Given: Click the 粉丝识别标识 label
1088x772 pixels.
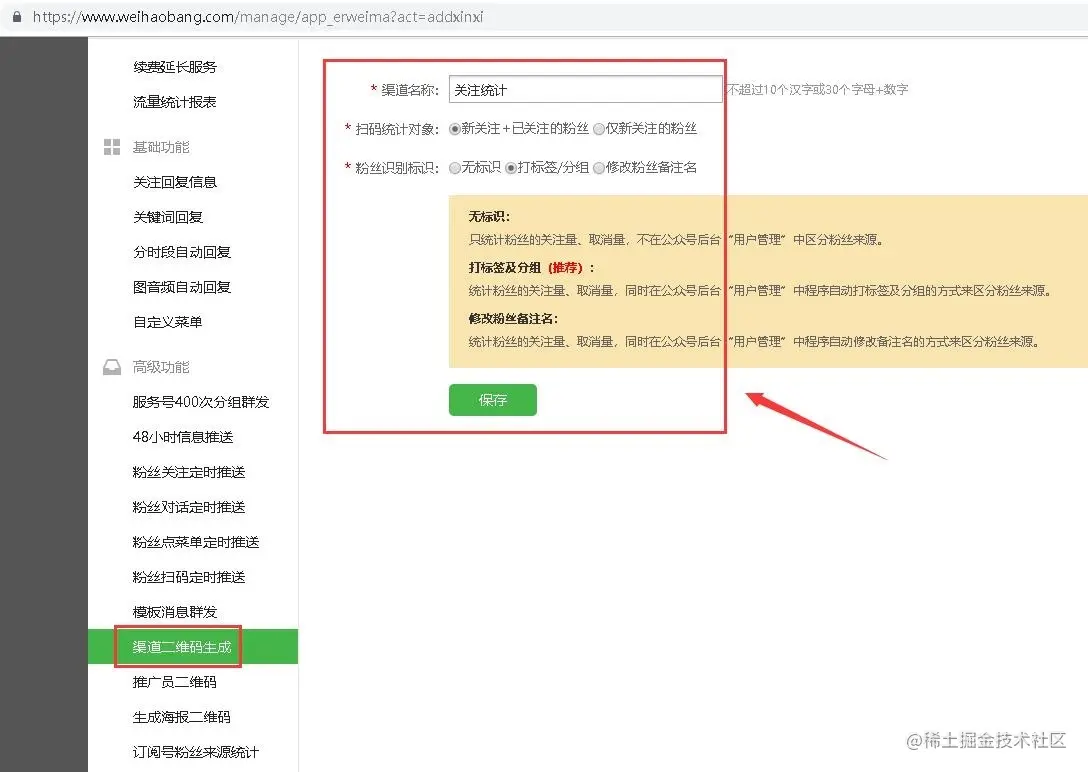Looking at the screenshot, I should (397, 168).
